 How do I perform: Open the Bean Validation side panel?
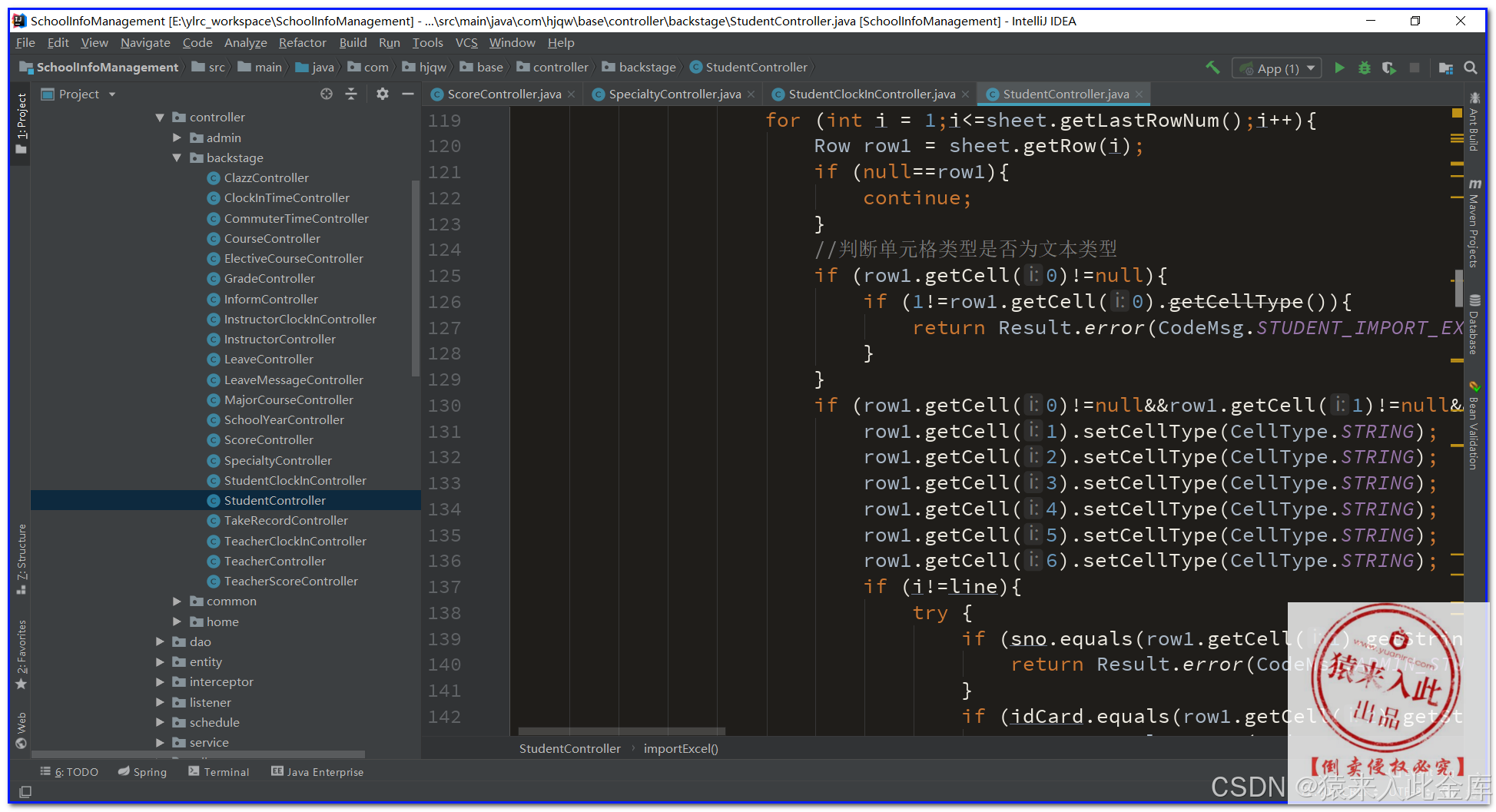pos(1474,426)
